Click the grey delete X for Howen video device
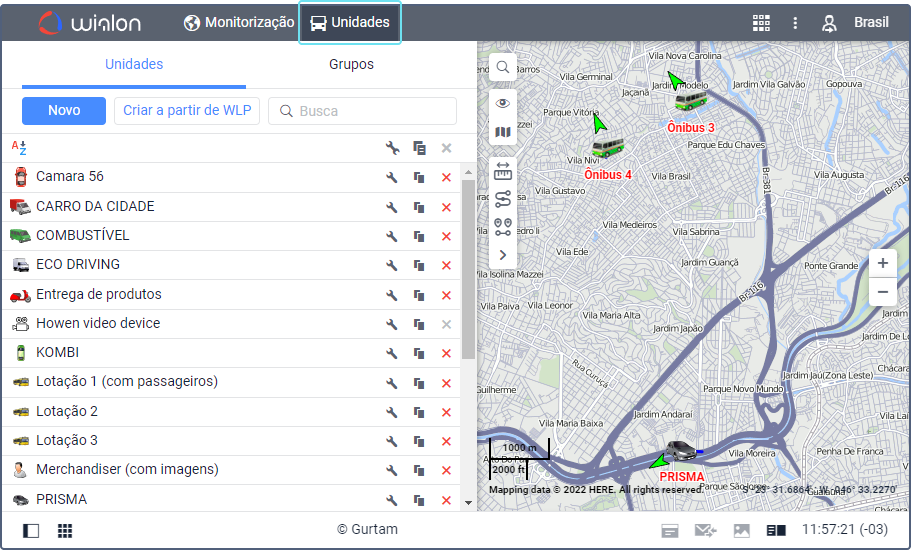Screen dimensions: 911x550 (x=446, y=324)
